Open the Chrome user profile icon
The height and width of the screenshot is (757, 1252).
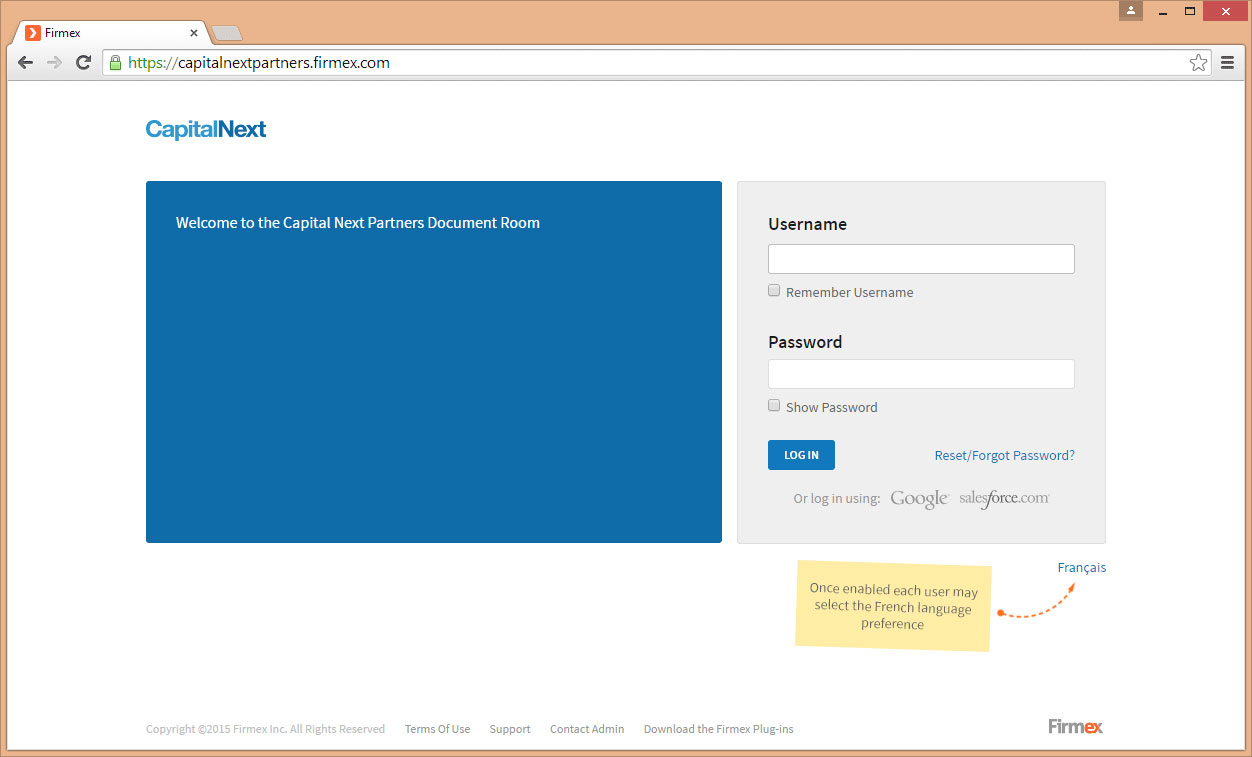1131,11
